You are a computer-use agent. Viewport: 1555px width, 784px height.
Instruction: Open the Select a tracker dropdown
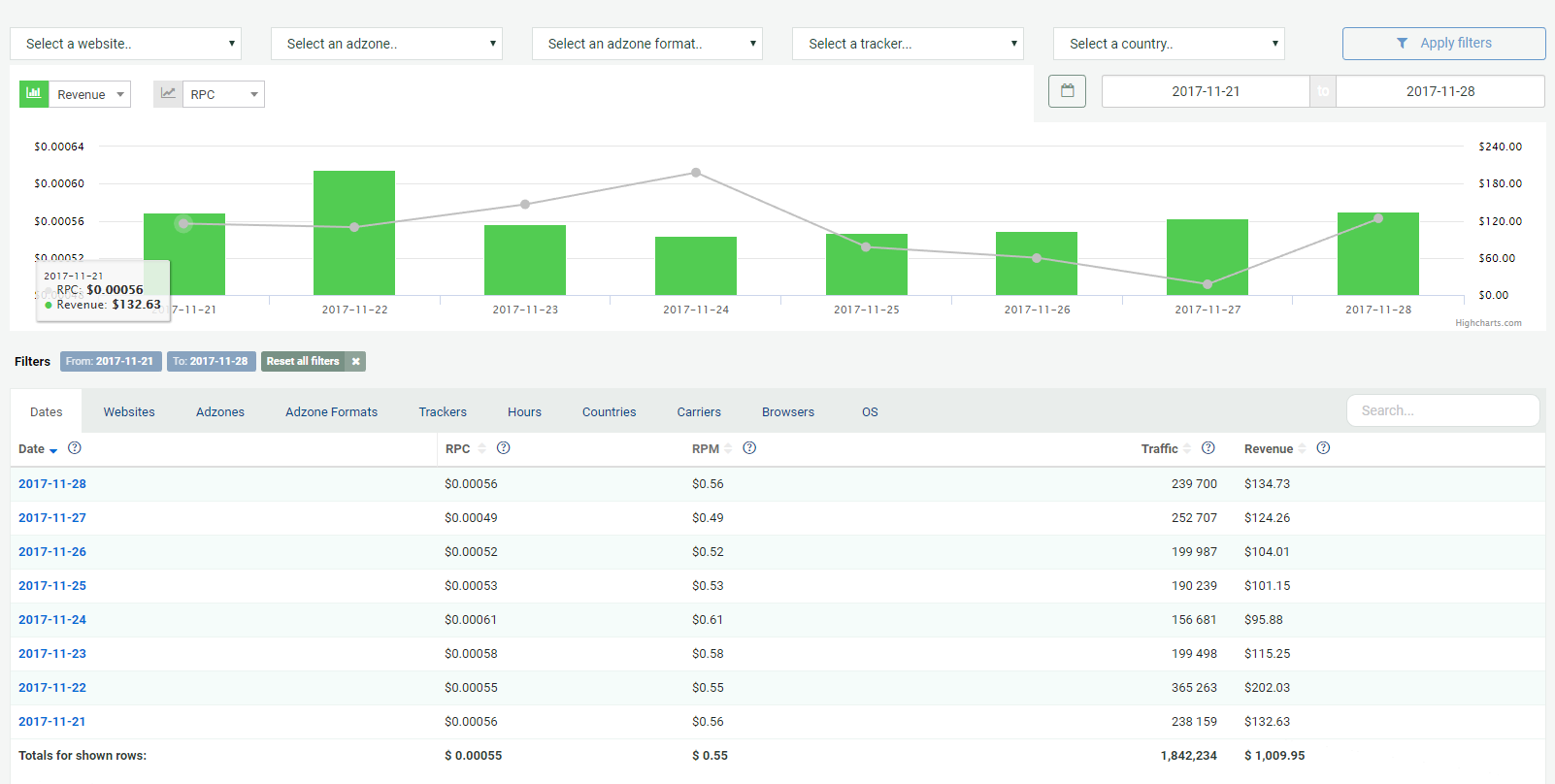(907, 44)
